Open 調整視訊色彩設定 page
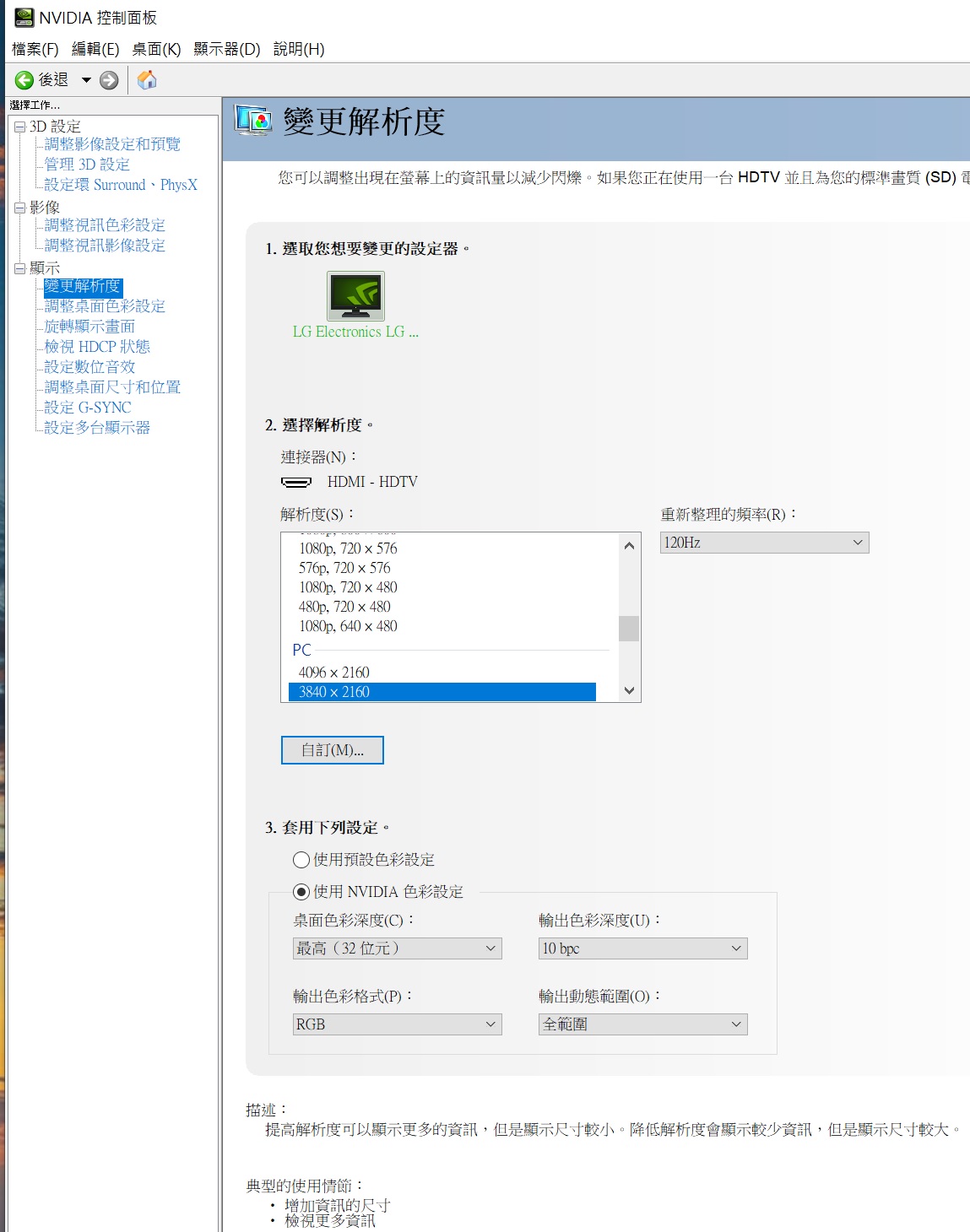The image size is (970, 1232). 105,225
